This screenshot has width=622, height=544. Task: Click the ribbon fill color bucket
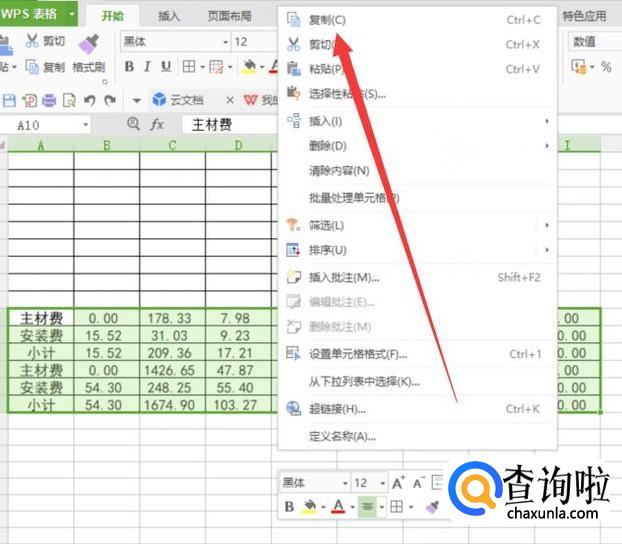[249, 67]
